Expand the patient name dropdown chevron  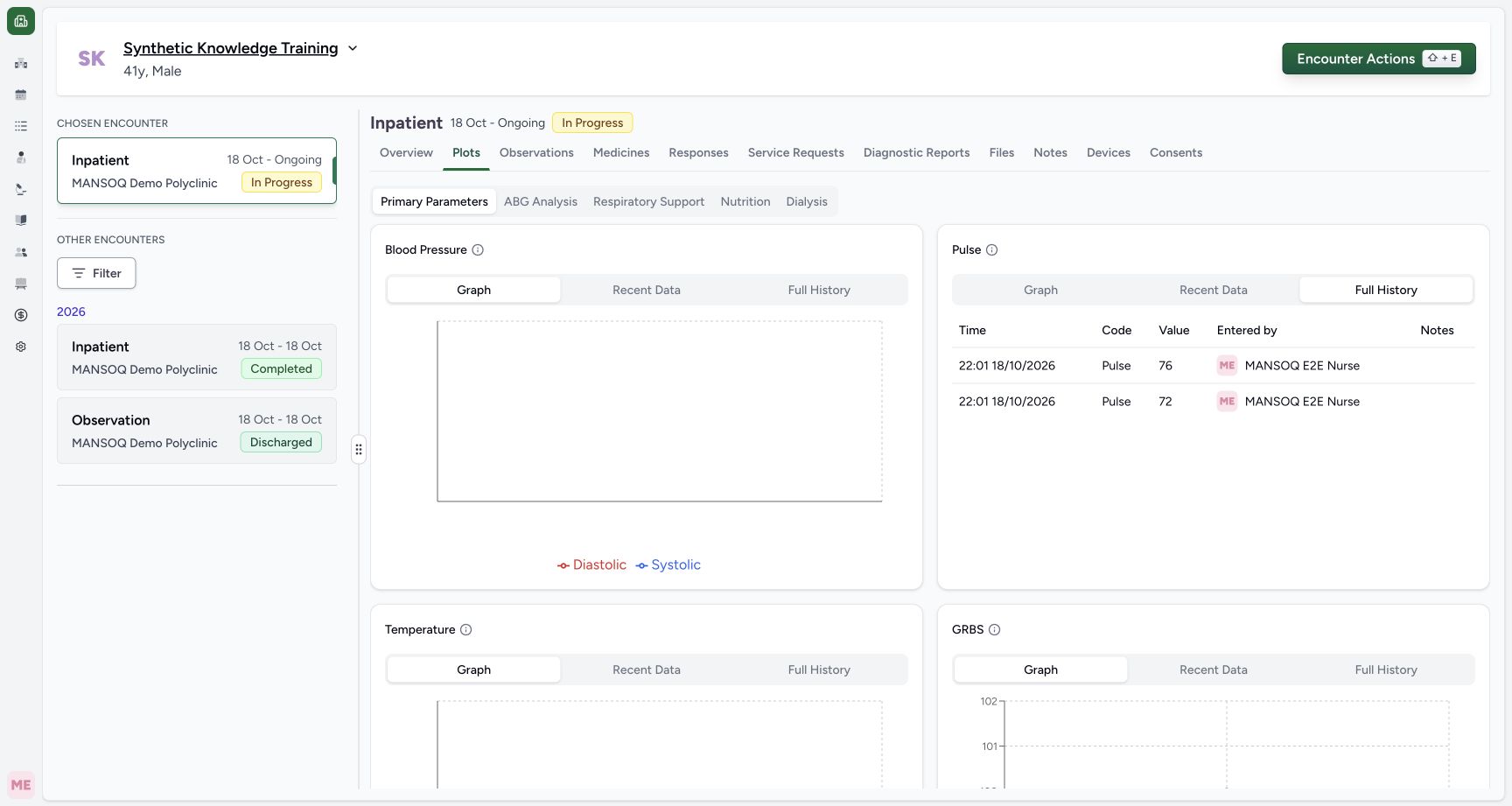click(353, 48)
